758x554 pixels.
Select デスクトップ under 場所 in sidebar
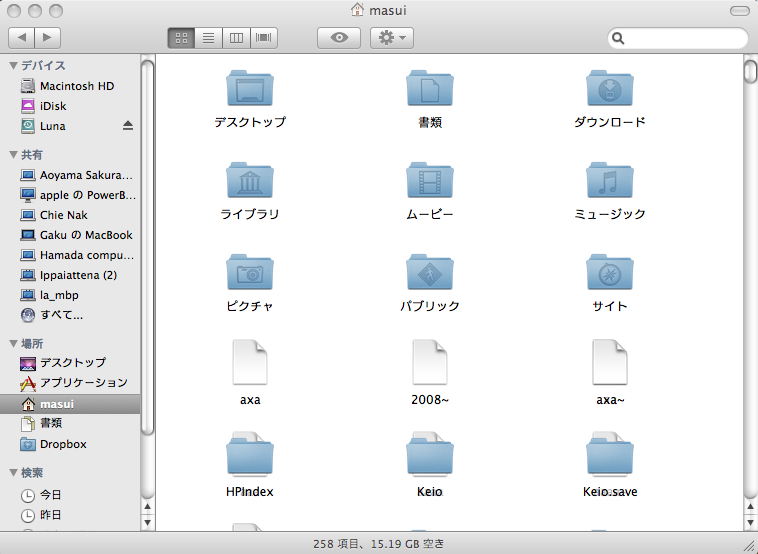pyautogui.click(x=70, y=363)
